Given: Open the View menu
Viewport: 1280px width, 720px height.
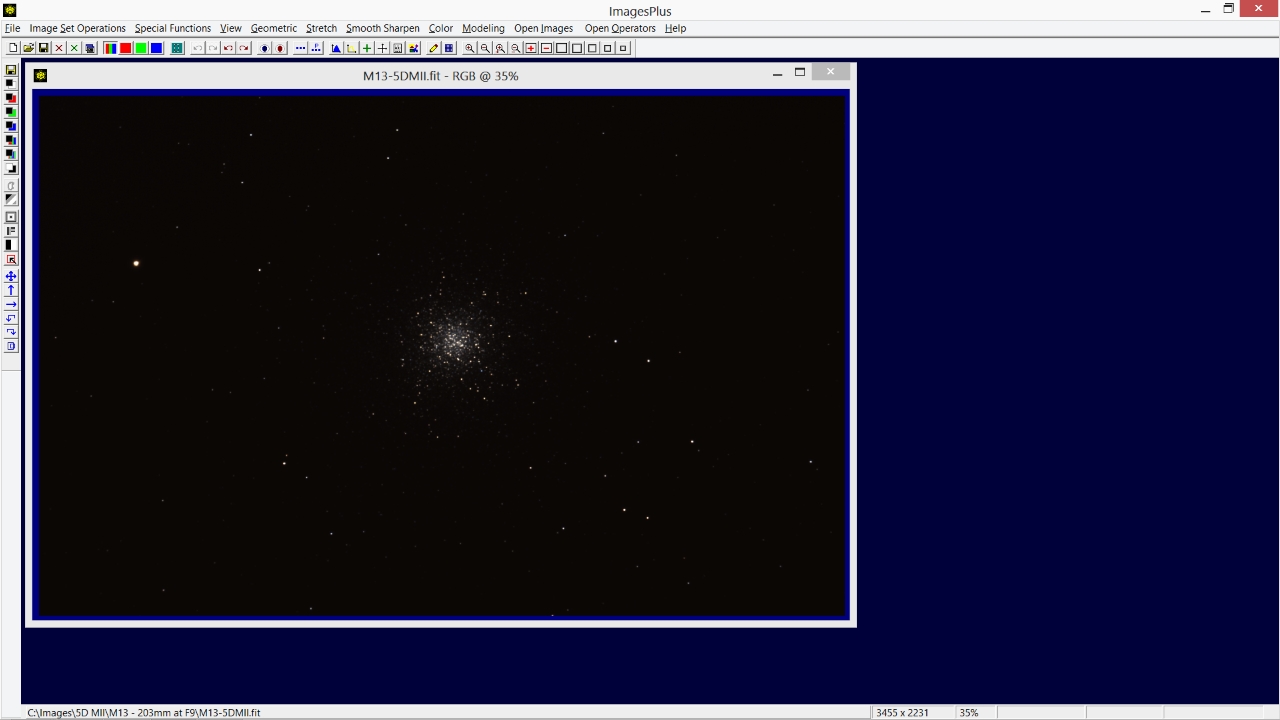Looking at the screenshot, I should click(231, 28).
